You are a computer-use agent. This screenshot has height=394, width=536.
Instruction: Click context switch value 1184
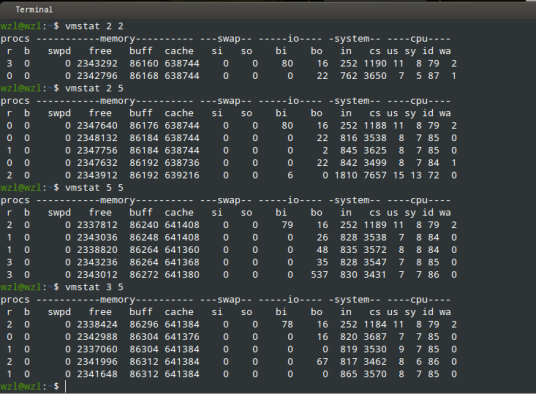375,325
